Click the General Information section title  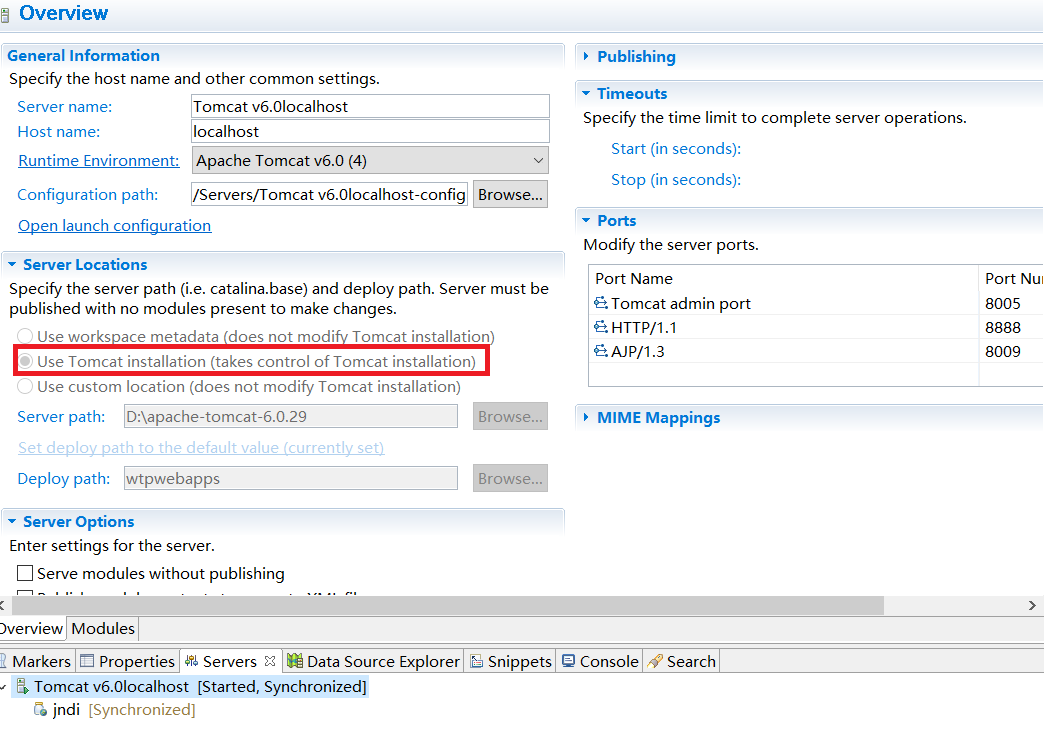point(83,55)
